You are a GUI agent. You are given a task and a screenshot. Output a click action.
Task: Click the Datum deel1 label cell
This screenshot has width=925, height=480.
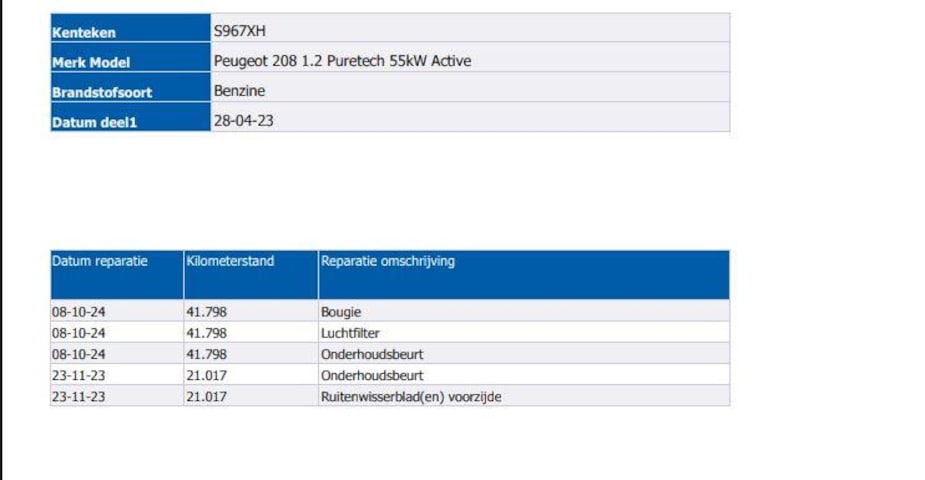(x=94, y=122)
